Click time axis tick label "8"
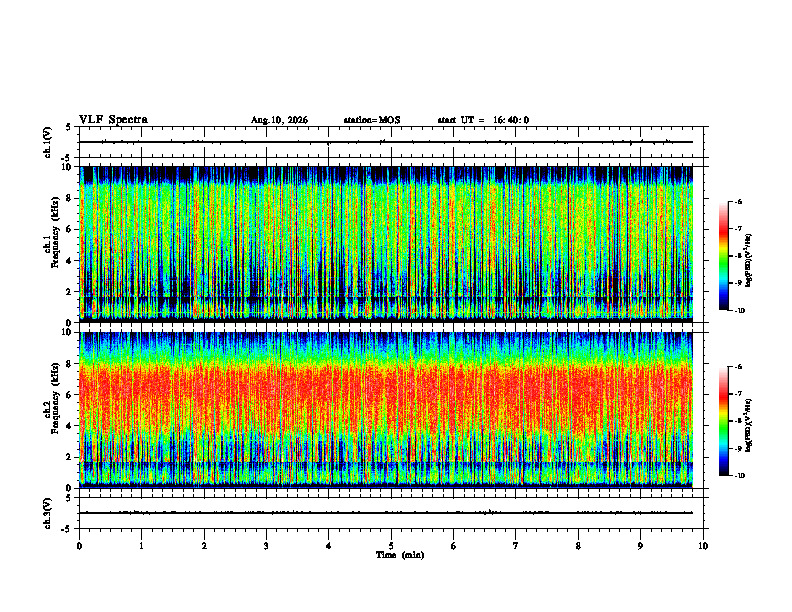 578,546
